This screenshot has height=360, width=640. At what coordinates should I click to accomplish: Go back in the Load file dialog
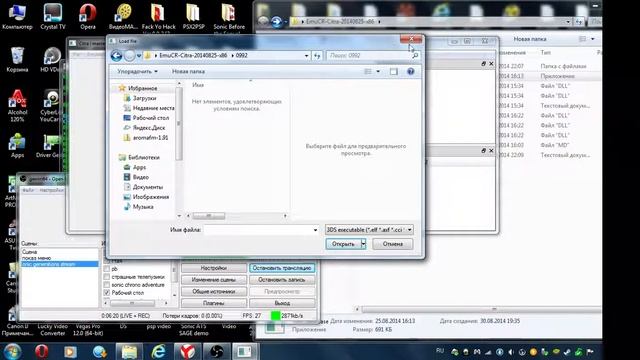pos(116,56)
